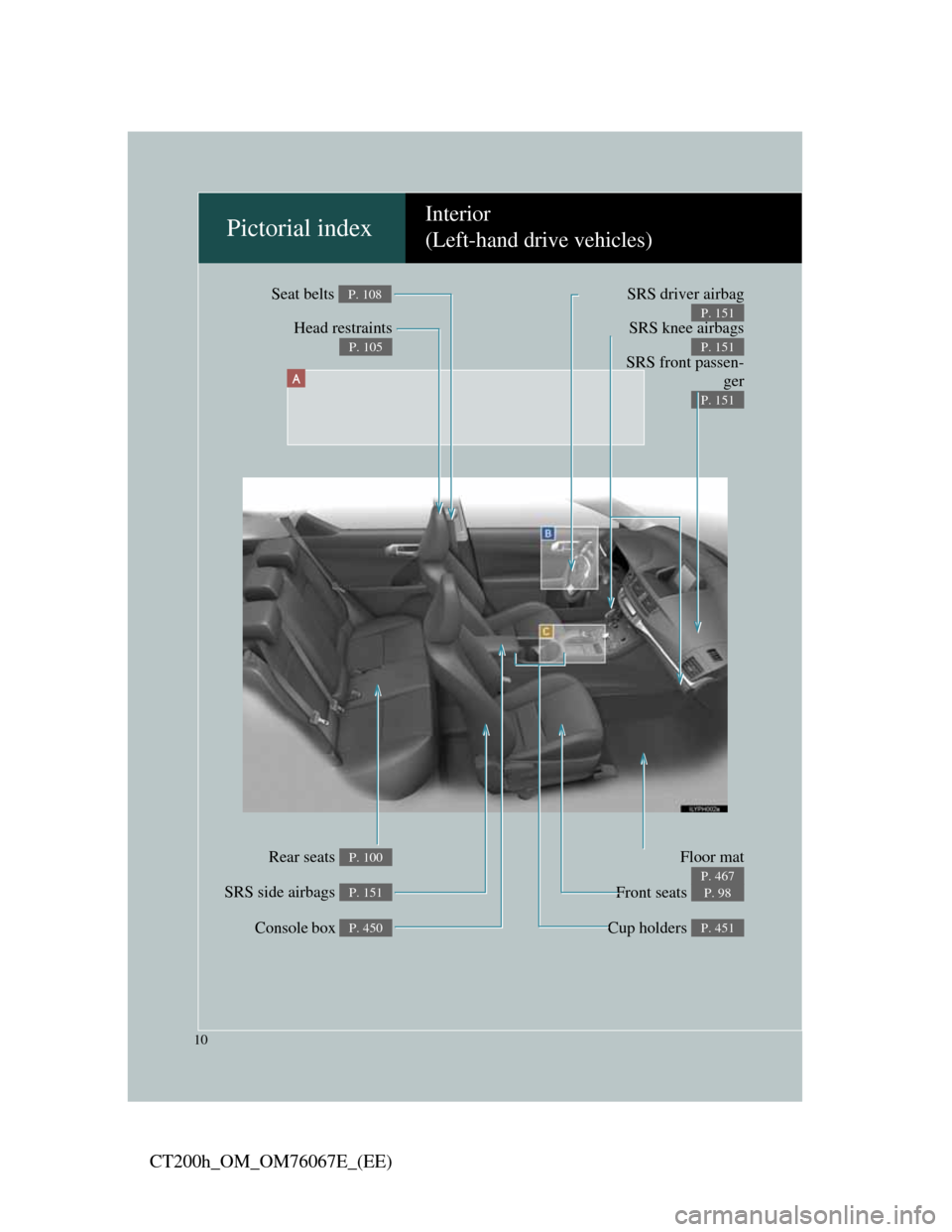Select P. 151 badge under SRS knee airbags

(717, 347)
